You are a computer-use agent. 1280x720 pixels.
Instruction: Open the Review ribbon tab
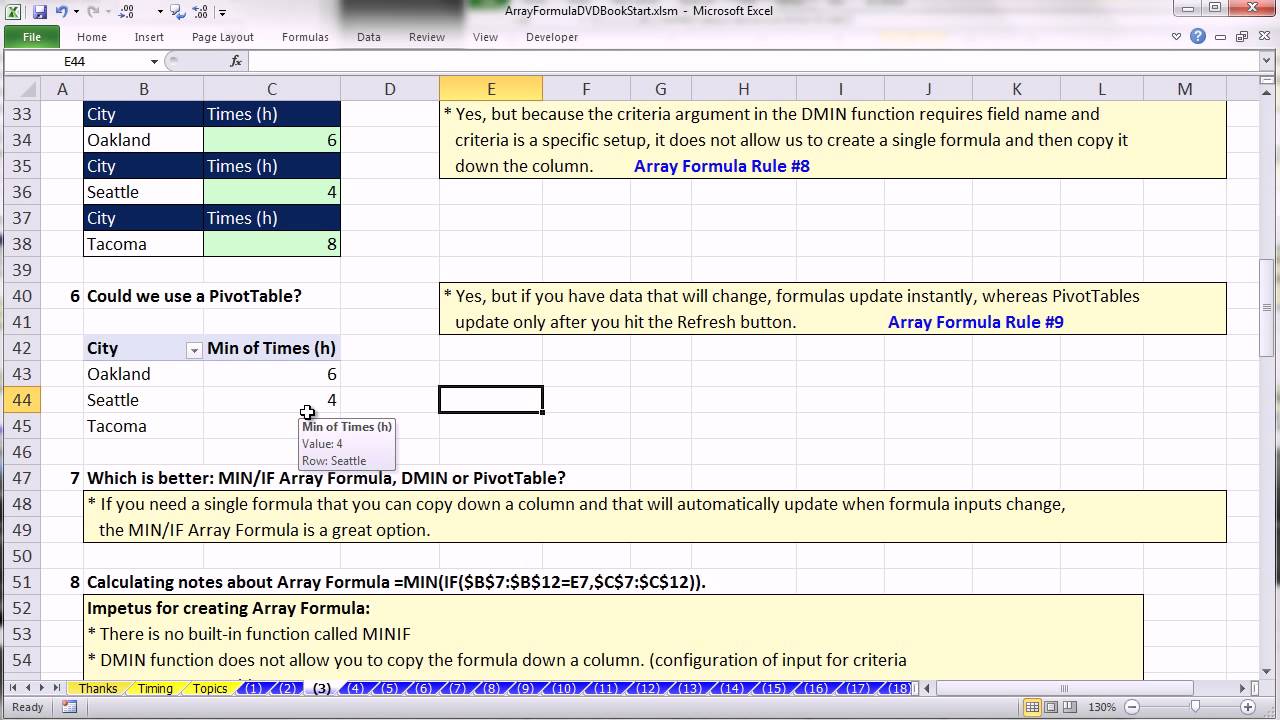tap(427, 37)
